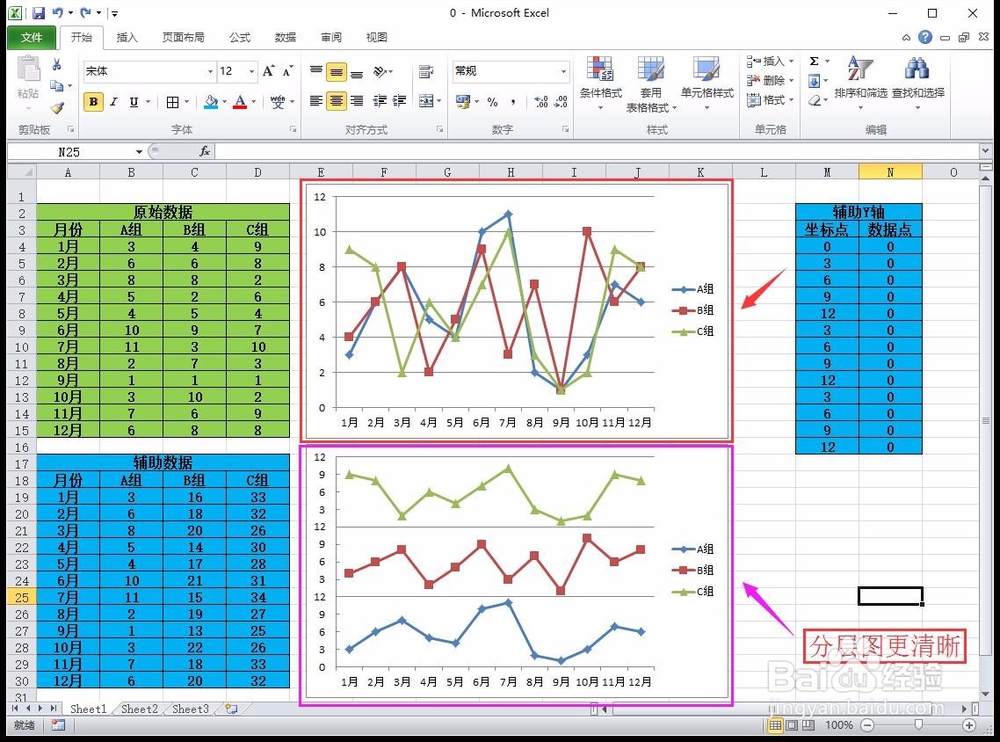
Task: Click in the formula bar input
Action: click(598, 151)
